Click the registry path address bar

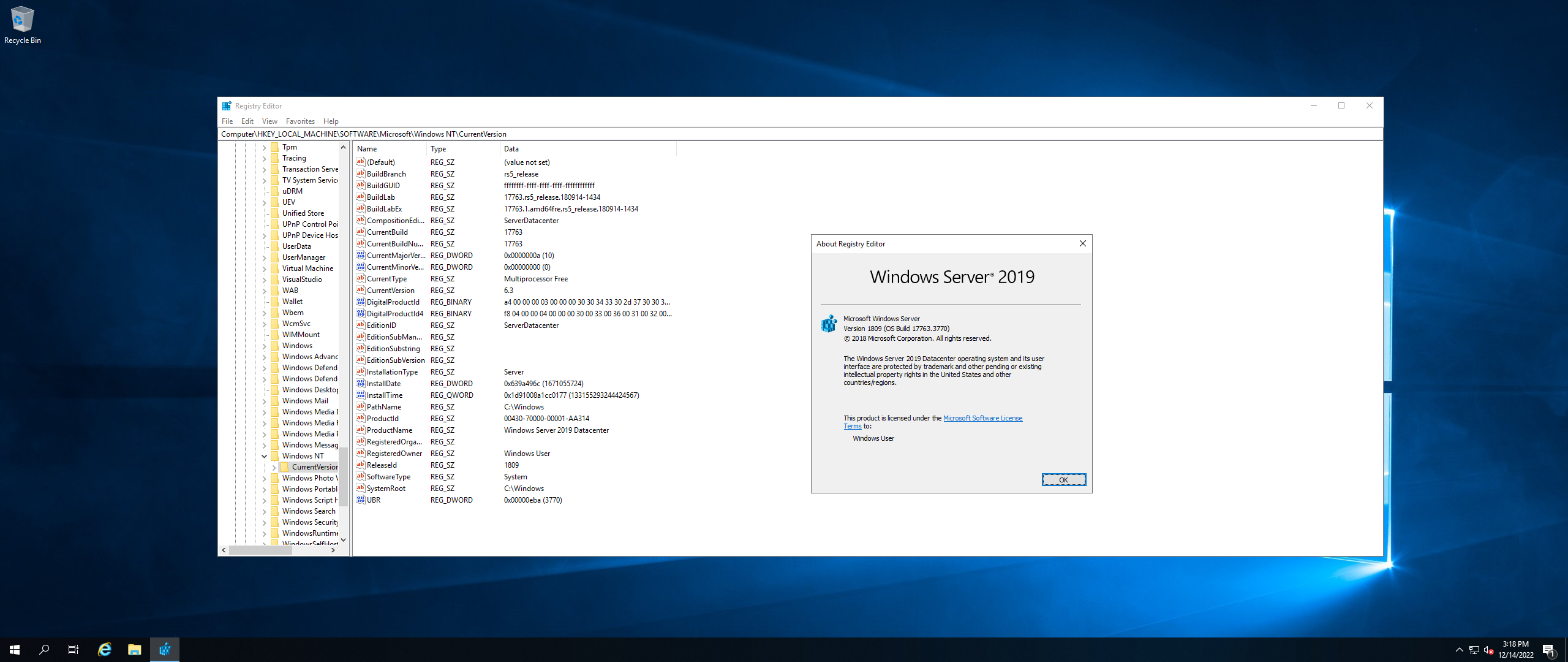(800, 134)
